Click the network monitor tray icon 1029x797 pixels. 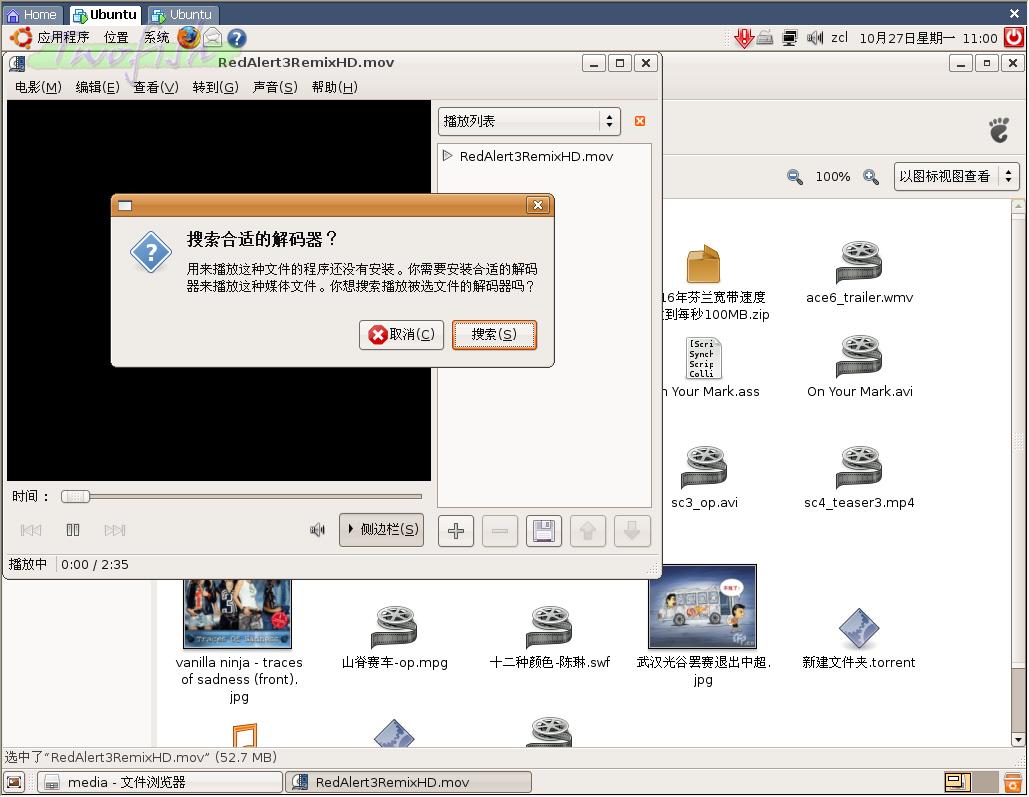(x=790, y=38)
